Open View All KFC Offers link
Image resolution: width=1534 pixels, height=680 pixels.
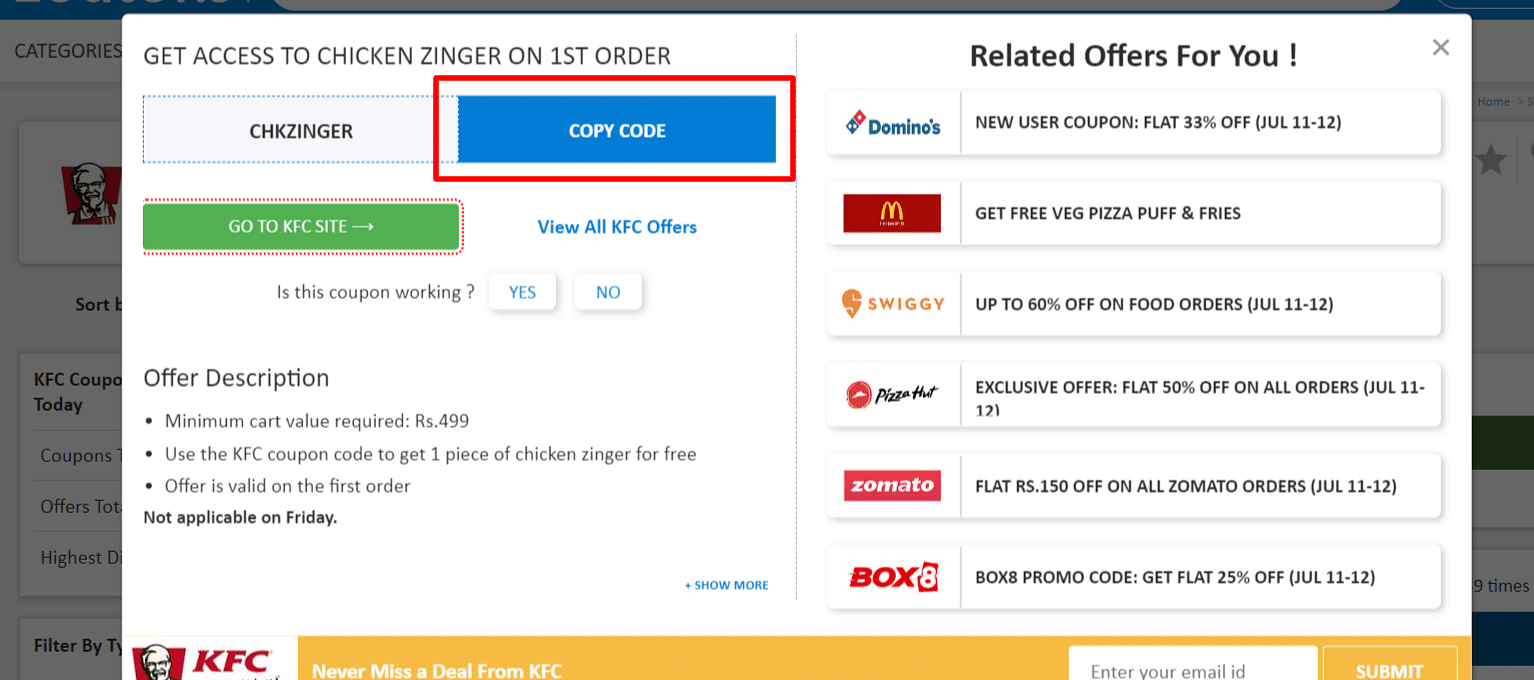point(617,227)
